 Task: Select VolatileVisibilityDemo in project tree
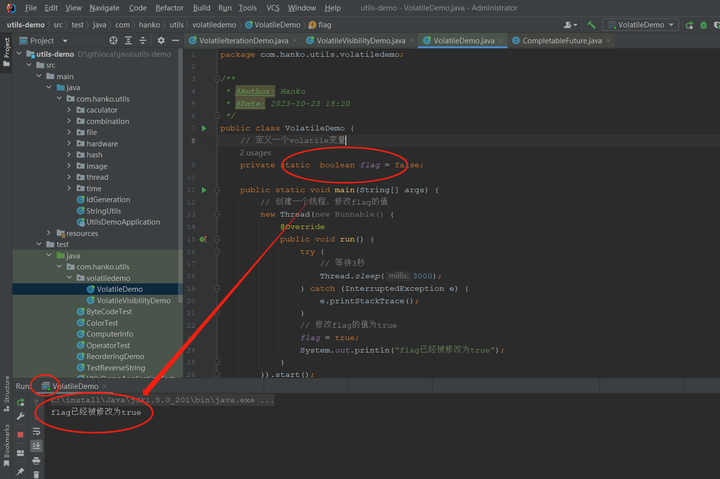pyautogui.click(x=134, y=300)
